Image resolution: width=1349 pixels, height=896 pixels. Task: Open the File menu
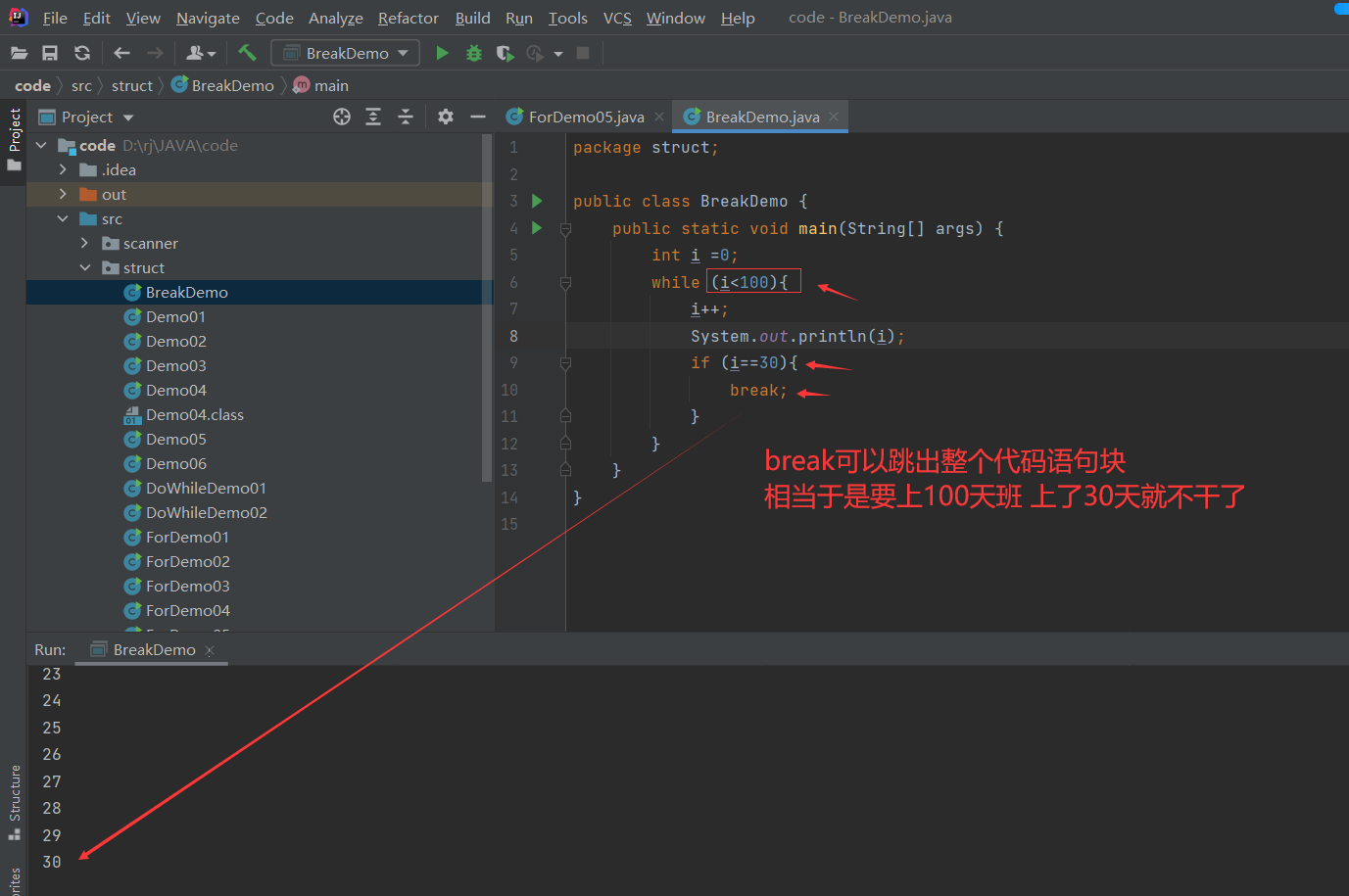55,18
